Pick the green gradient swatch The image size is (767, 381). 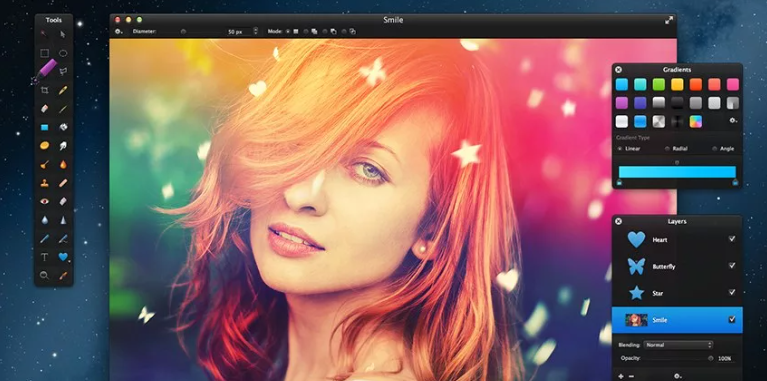(658, 85)
